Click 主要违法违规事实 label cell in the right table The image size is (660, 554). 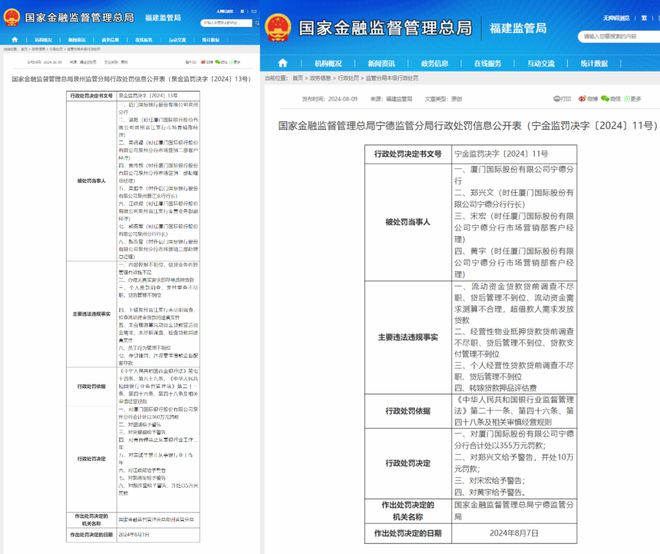pos(407,337)
